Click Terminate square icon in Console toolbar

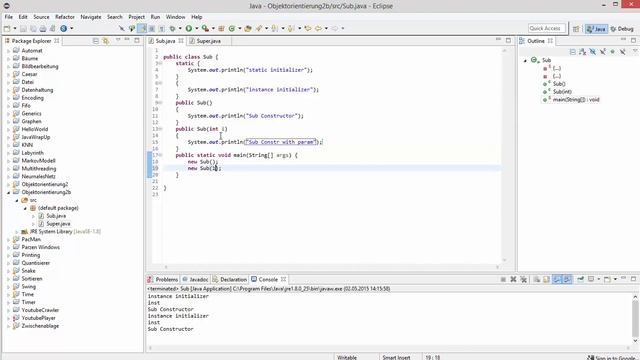point(503,279)
